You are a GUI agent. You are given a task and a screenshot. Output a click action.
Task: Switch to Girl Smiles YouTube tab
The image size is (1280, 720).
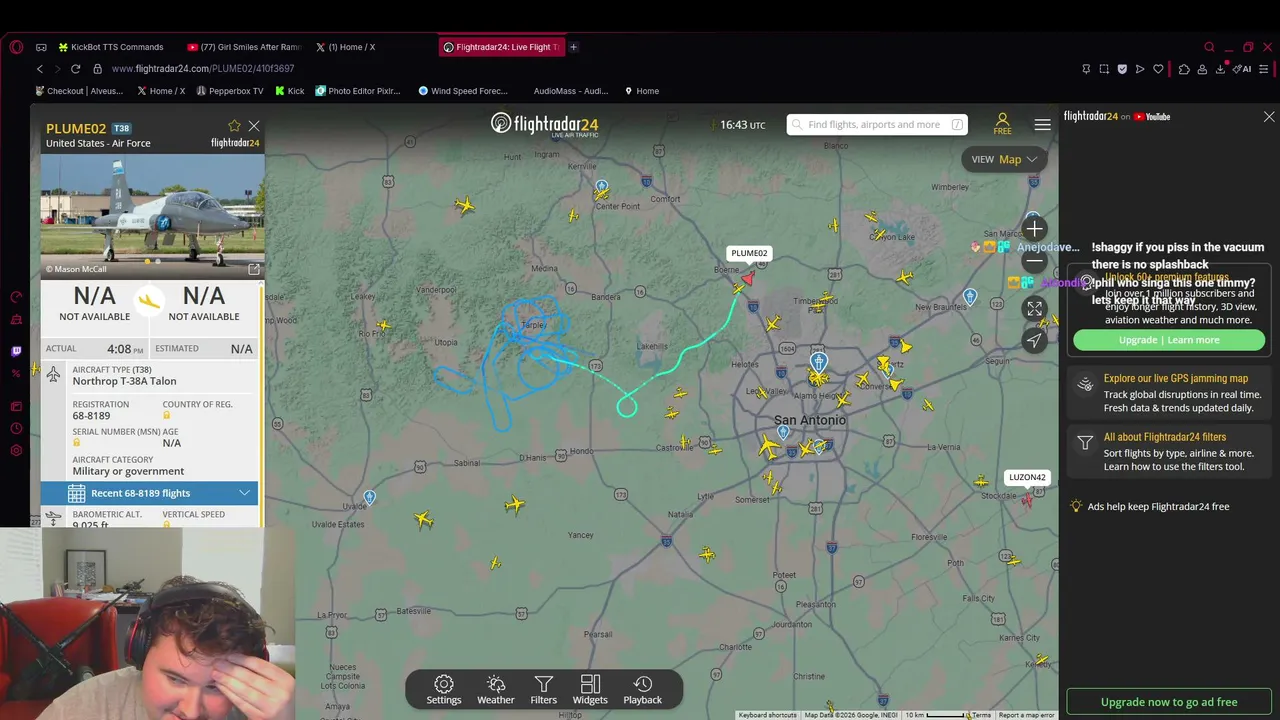(243, 47)
